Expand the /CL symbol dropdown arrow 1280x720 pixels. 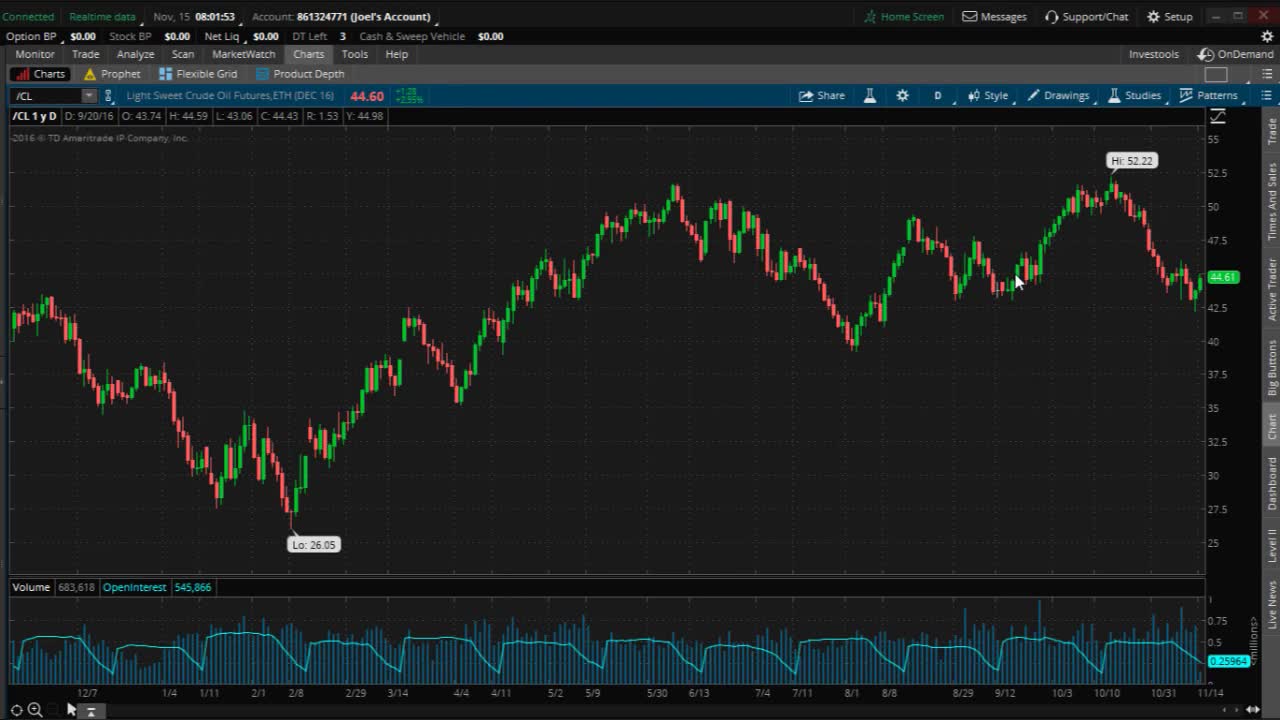[89, 96]
